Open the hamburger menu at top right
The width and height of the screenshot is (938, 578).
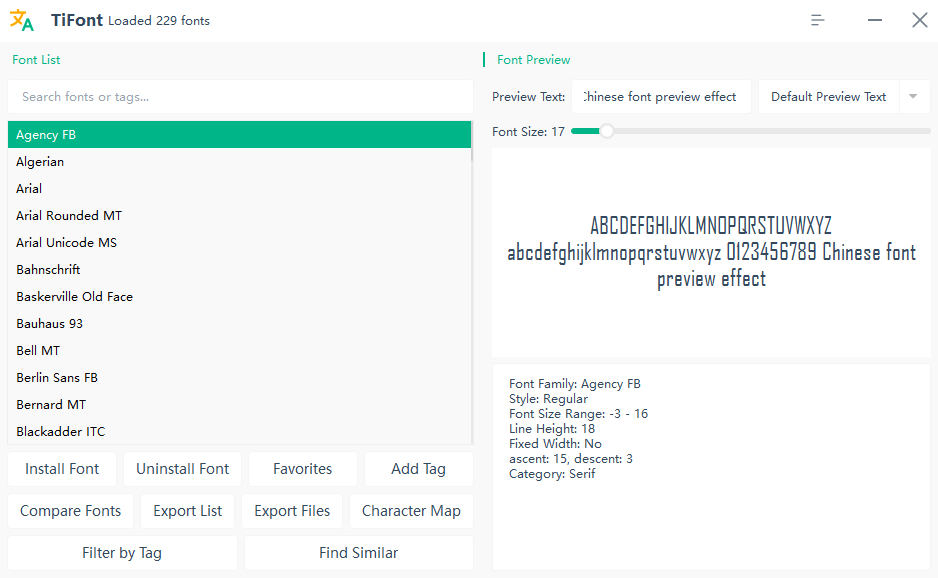pyautogui.click(x=817, y=19)
